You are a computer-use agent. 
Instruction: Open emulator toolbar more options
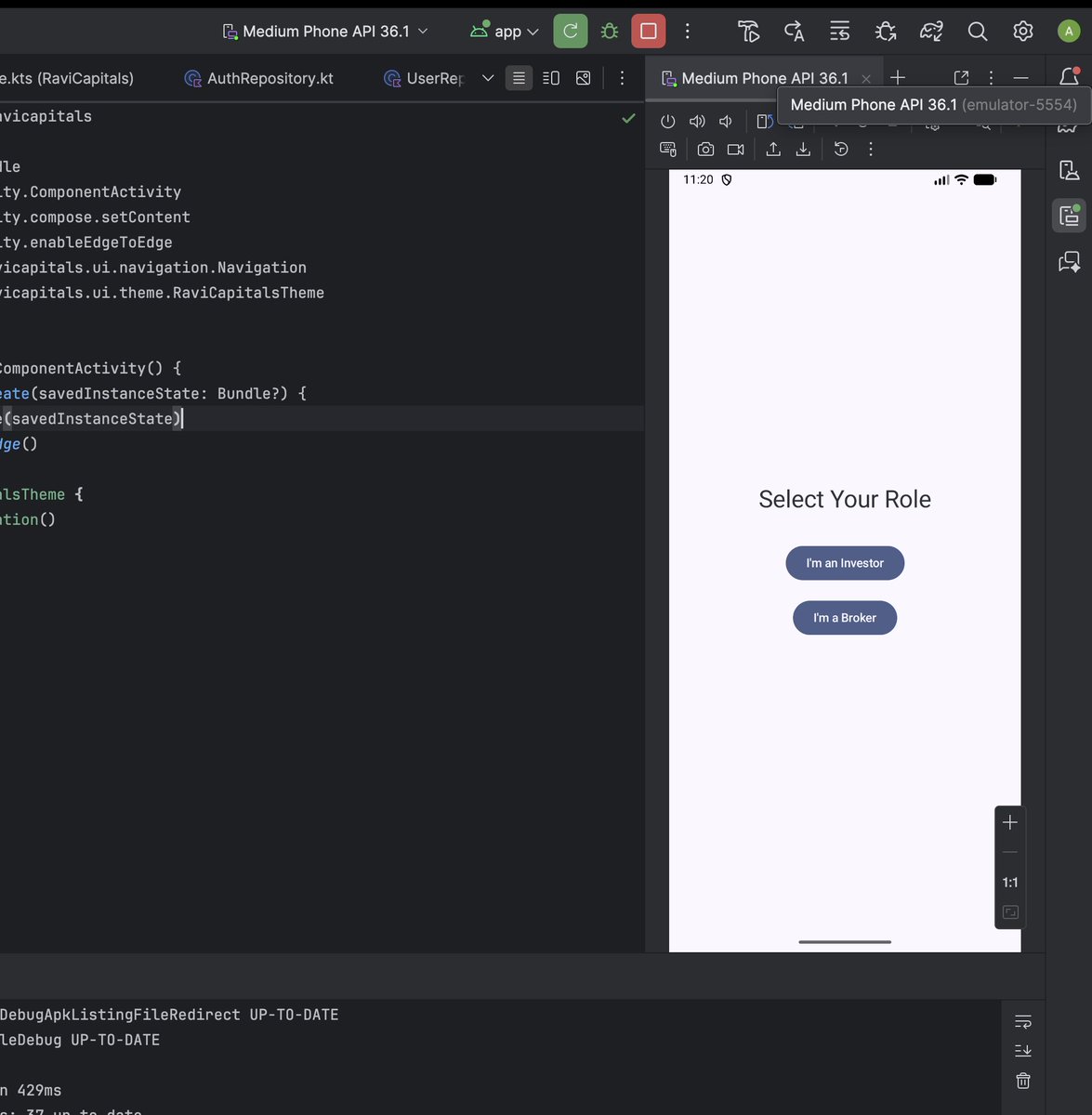point(871,149)
